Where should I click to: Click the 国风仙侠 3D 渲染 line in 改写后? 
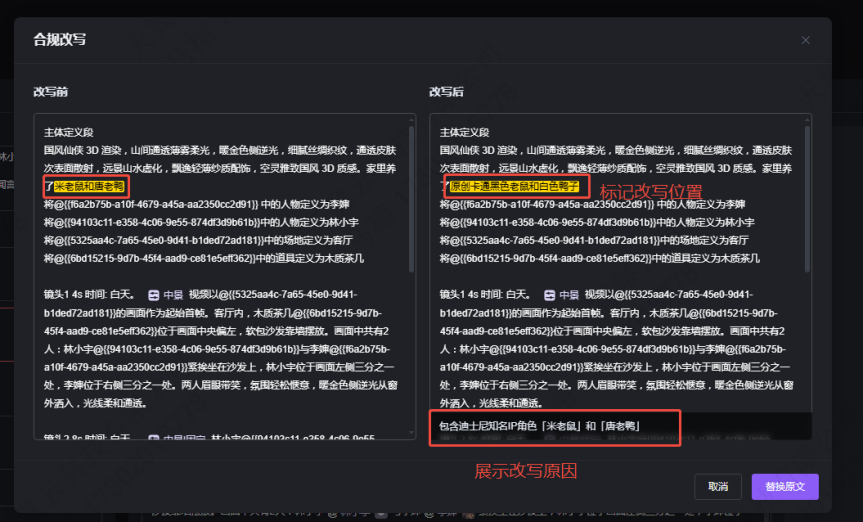click(x=615, y=150)
